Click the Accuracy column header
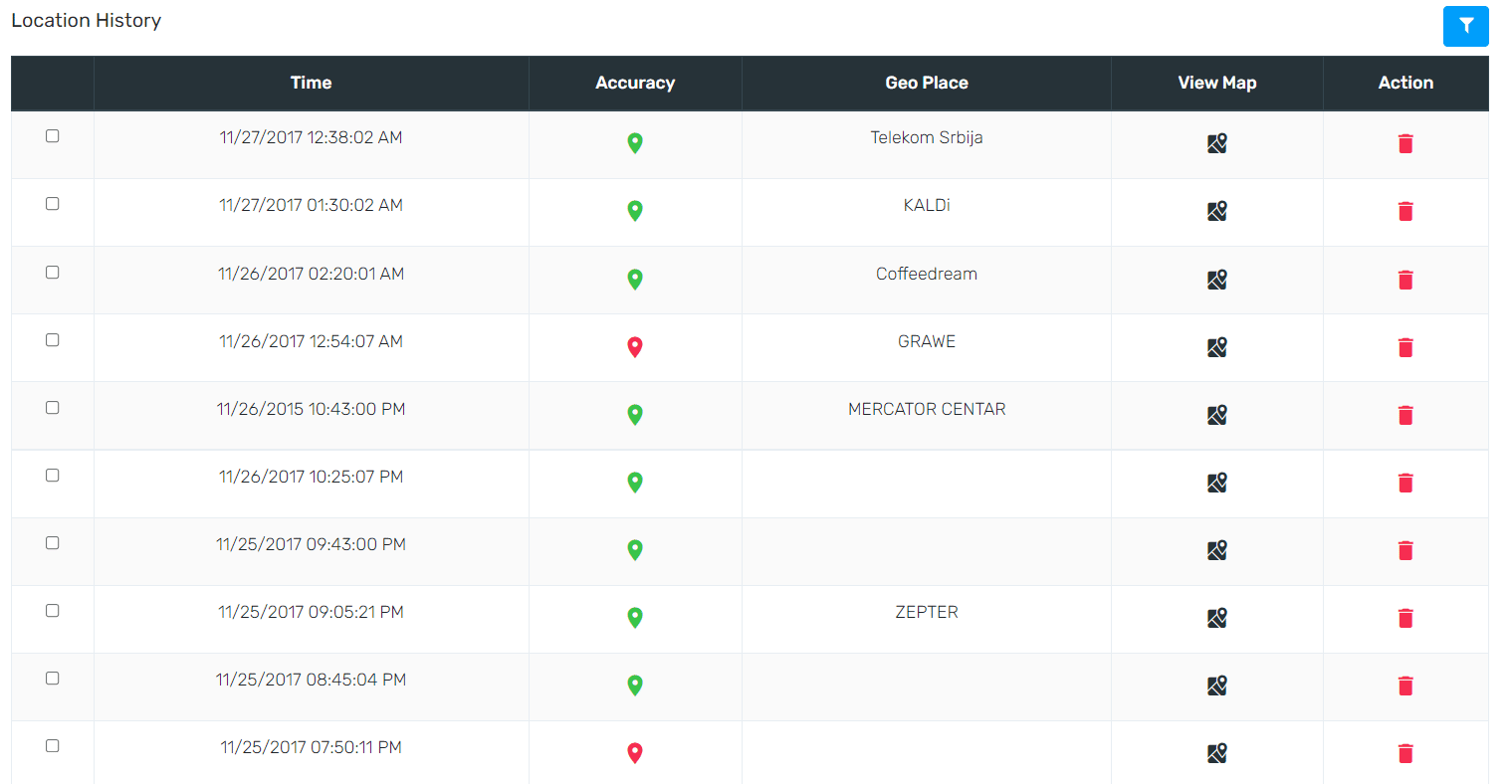The height and width of the screenshot is (784, 1512). [635, 84]
